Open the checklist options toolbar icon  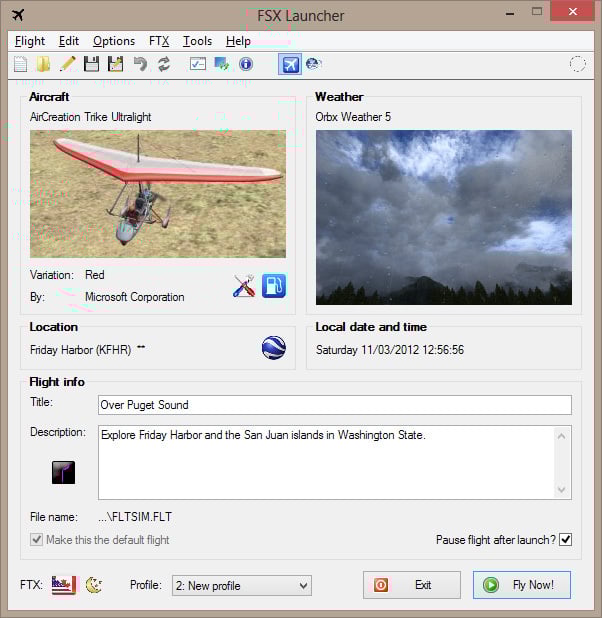(198, 64)
